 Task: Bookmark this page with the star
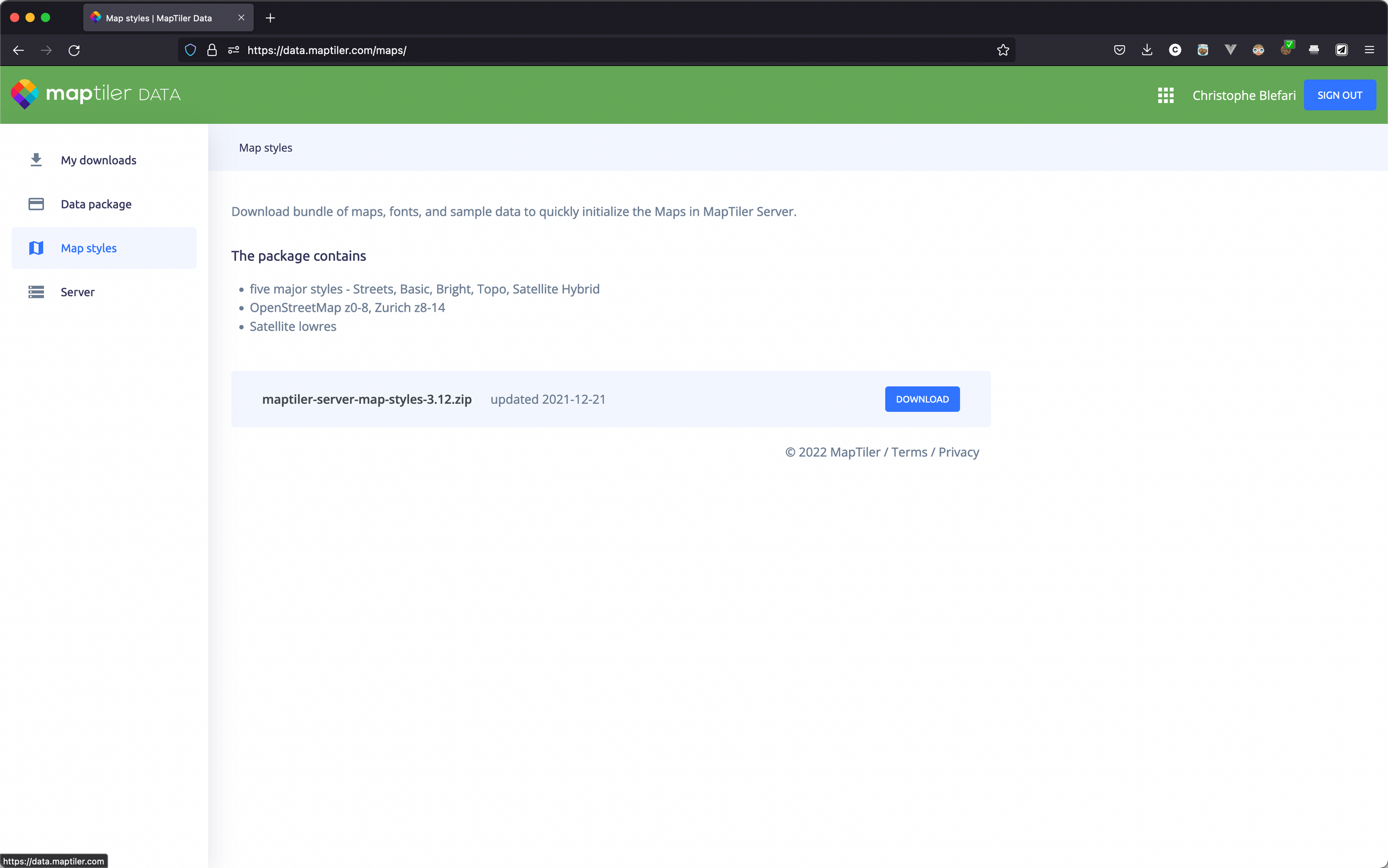point(1002,50)
